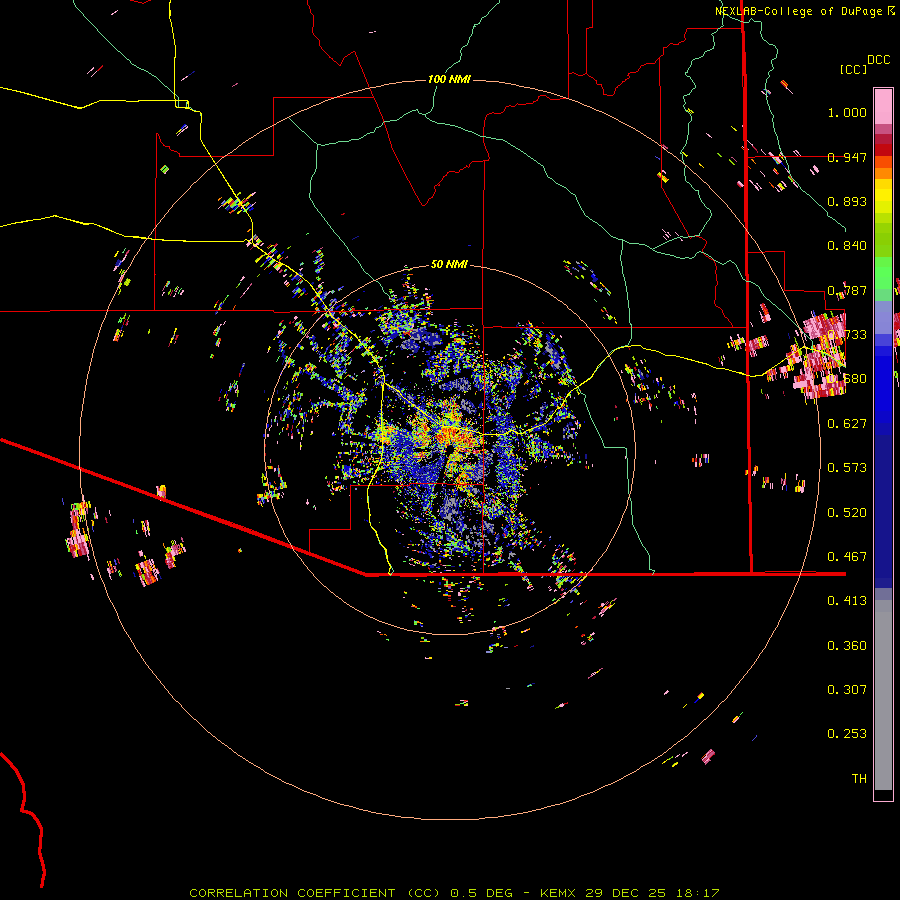Pick the periwinkle light-blue segment of the color bar
This screenshot has width=900, height=900.
883,317
